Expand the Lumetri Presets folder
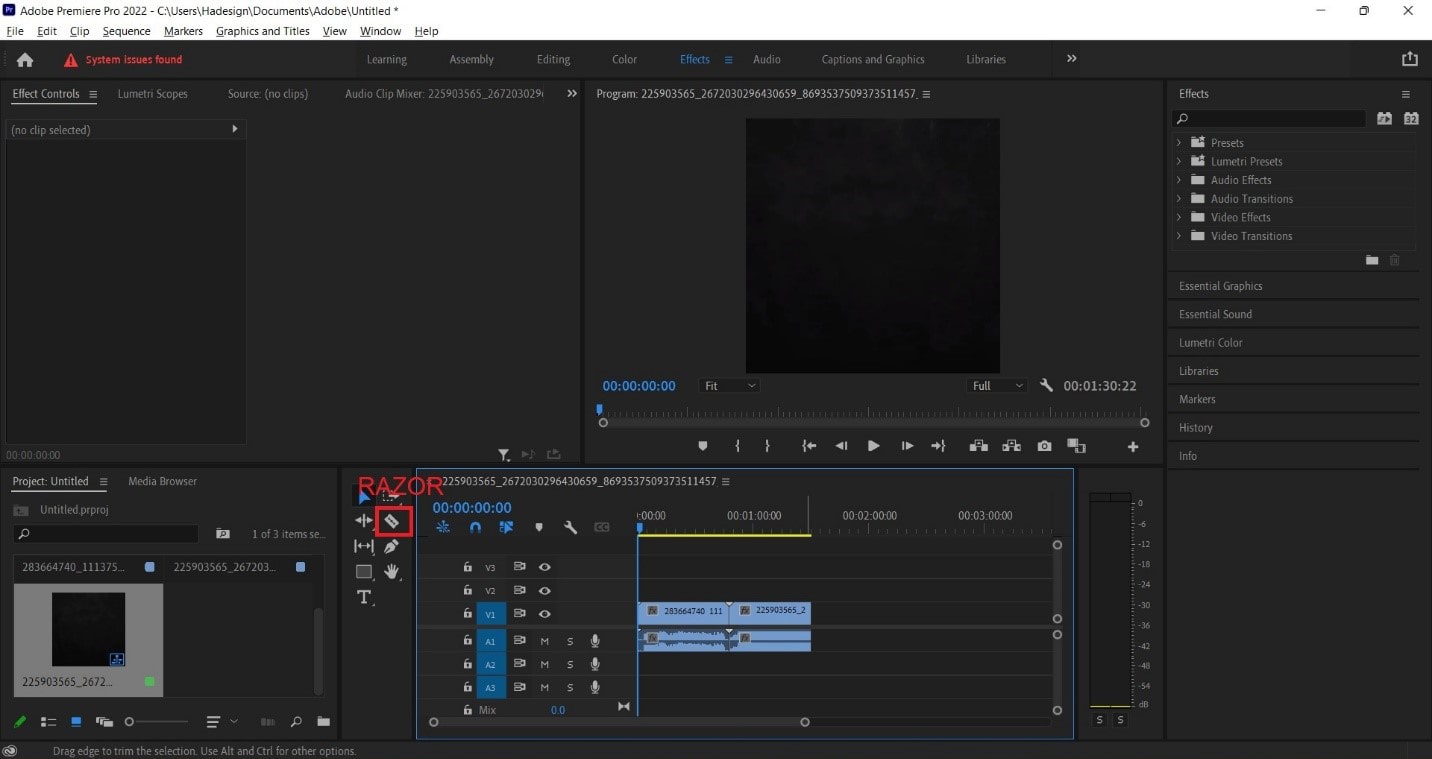This screenshot has width=1432, height=759. click(1179, 161)
